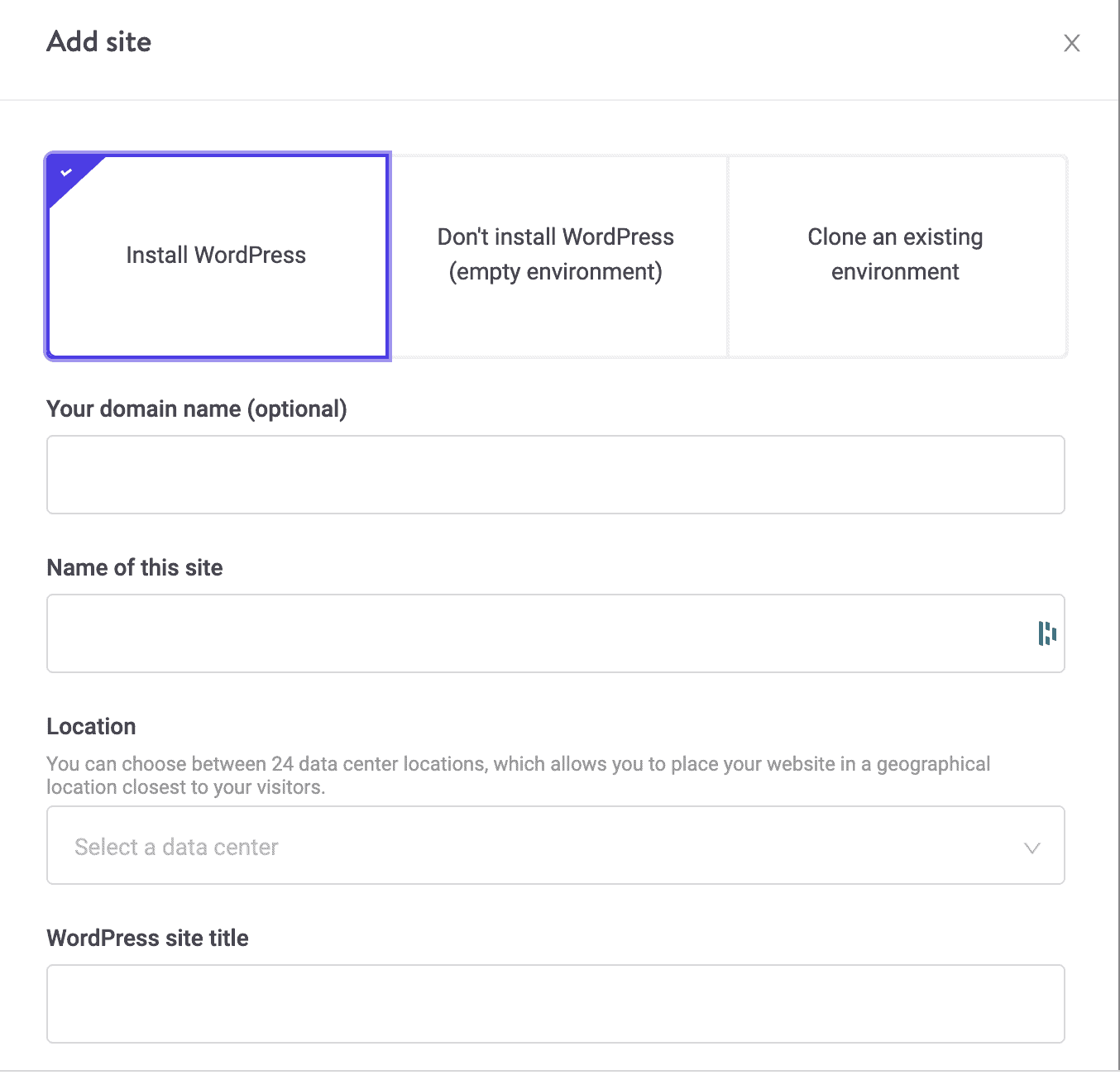Click the WordPress site title input
This screenshot has width=1120, height=1075.
click(x=555, y=1004)
